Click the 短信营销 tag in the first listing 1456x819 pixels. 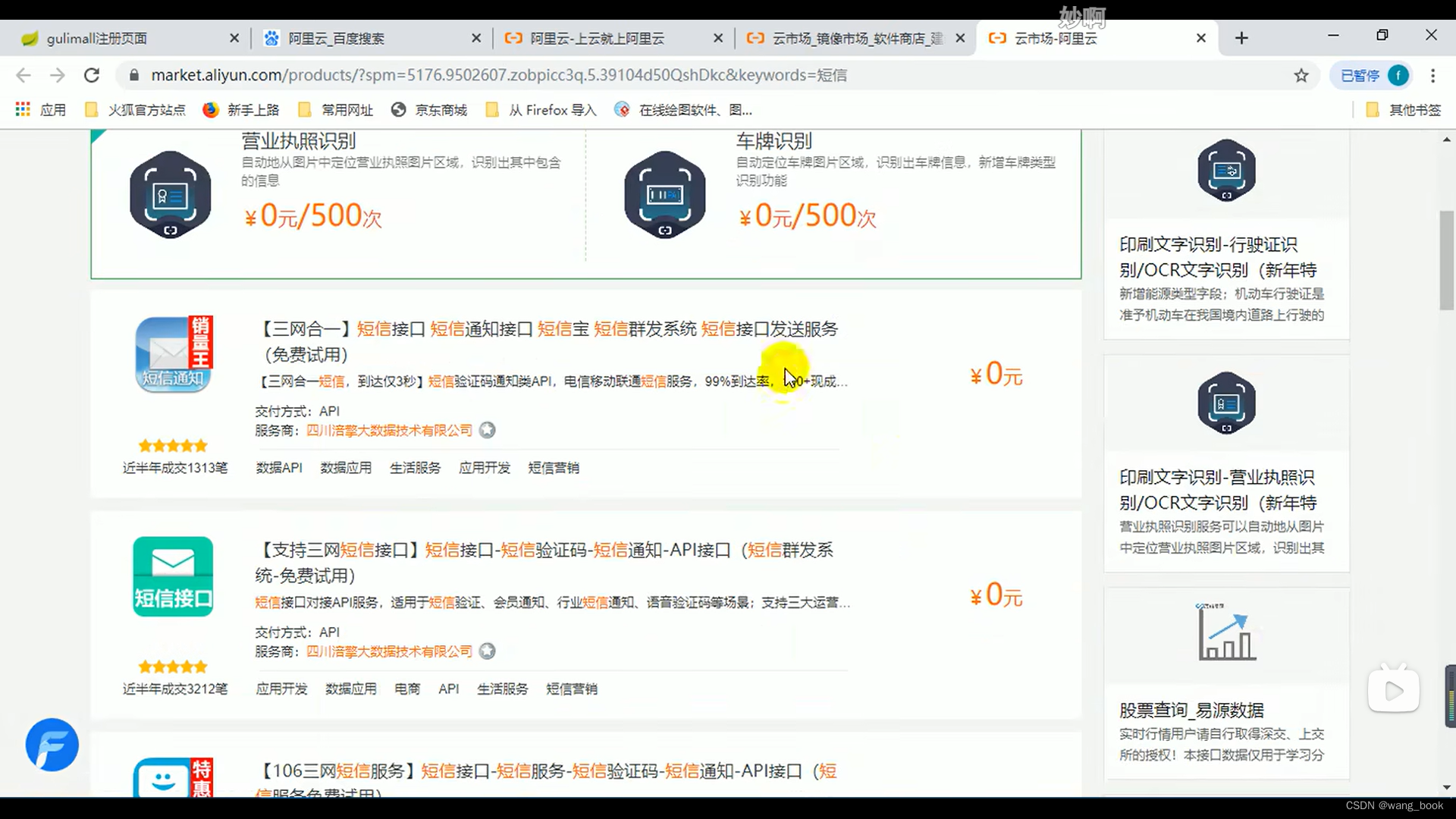coord(554,468)
